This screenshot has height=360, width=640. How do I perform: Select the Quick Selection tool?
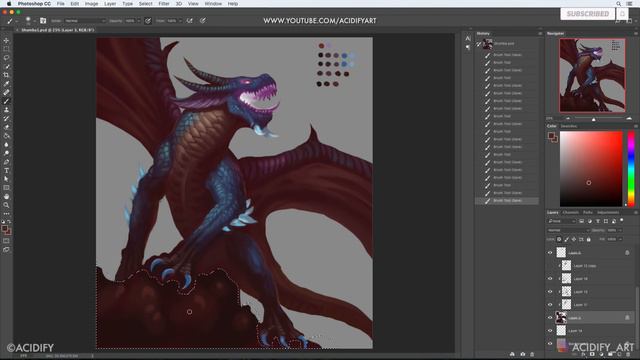(x=6, y=66)
